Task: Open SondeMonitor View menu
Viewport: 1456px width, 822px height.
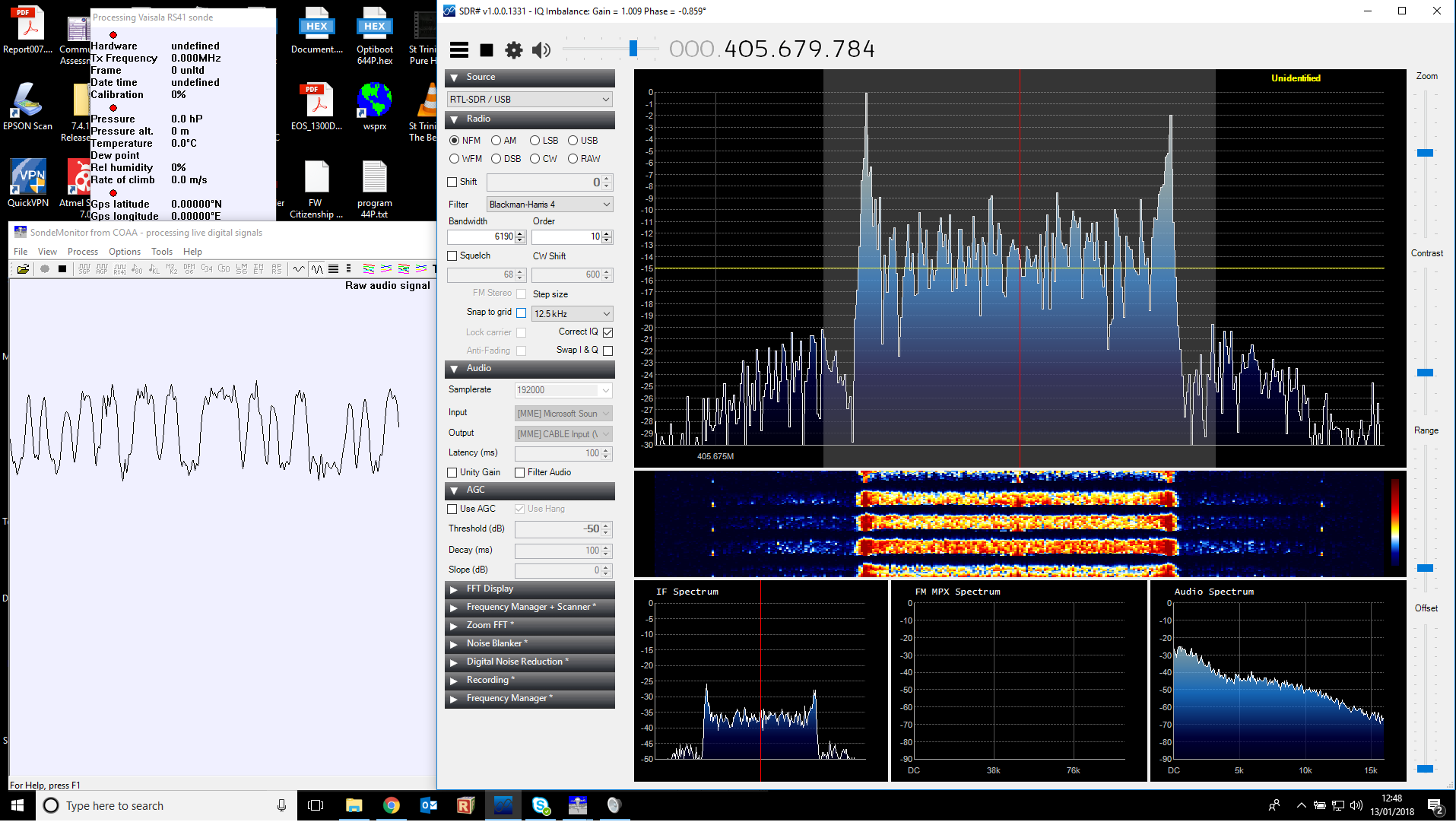Action: [x=47, y=252]
